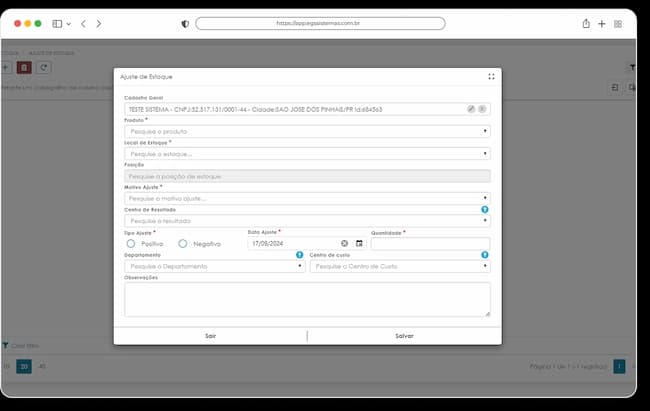Open the Local de Estoque dropdown
Screen dimensions: 650x411
pos(307,154)
